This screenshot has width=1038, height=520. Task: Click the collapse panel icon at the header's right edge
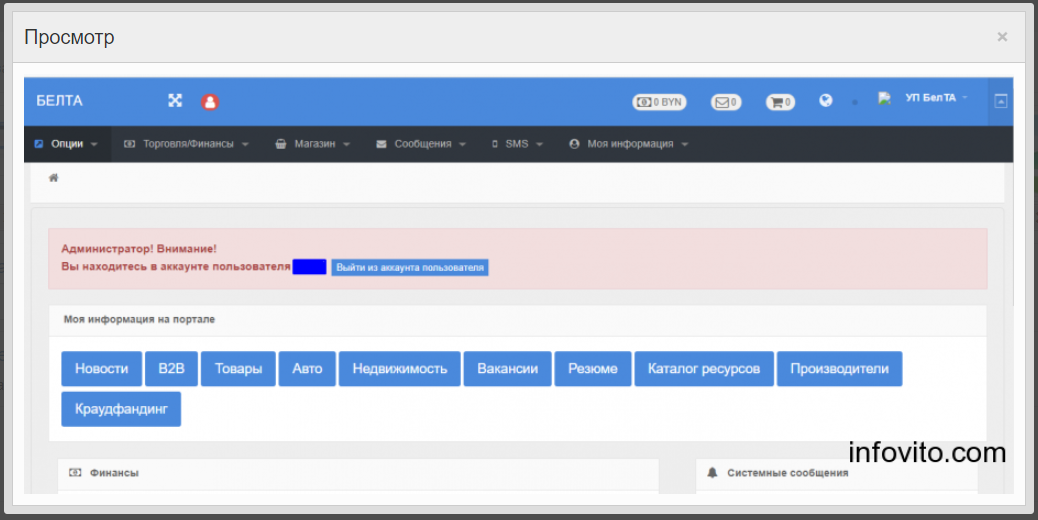point(1000,101)
